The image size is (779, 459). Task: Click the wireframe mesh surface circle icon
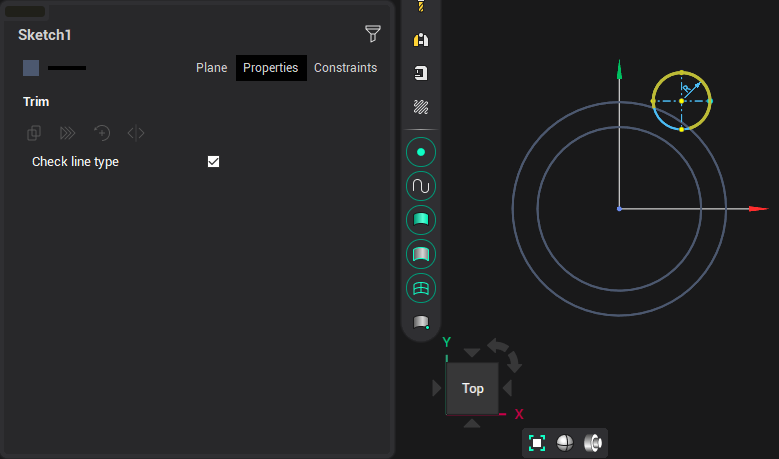[421, 288]
